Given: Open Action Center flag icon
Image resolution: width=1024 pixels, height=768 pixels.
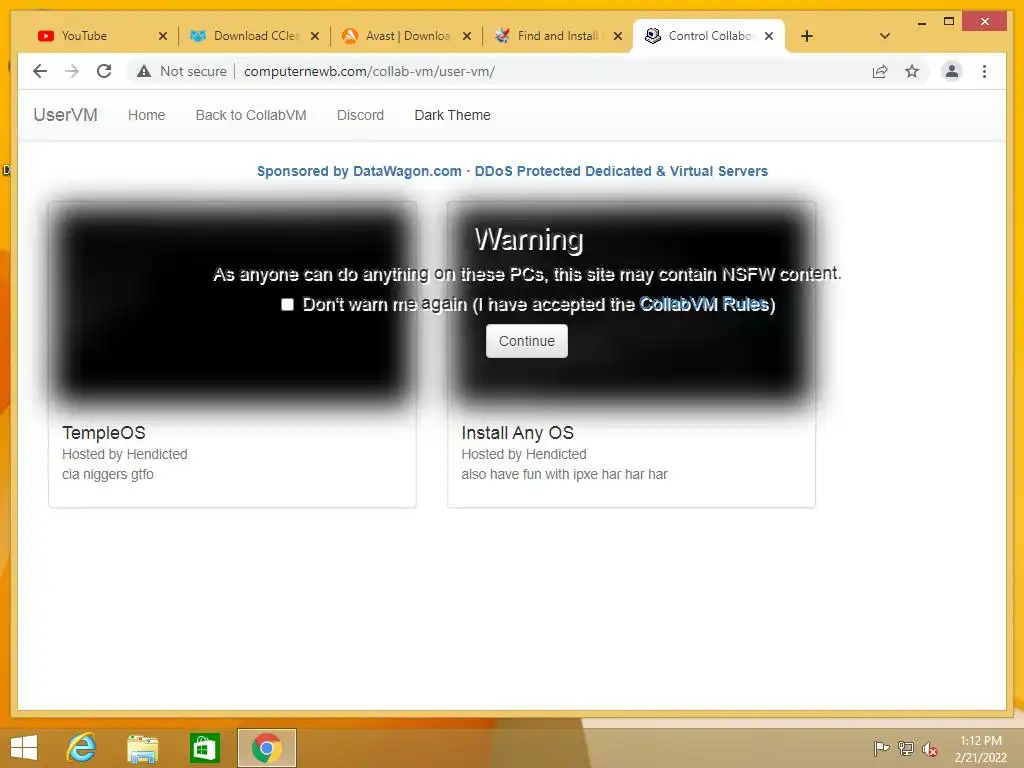Looking at the screenshot, I should pos(881,748).
